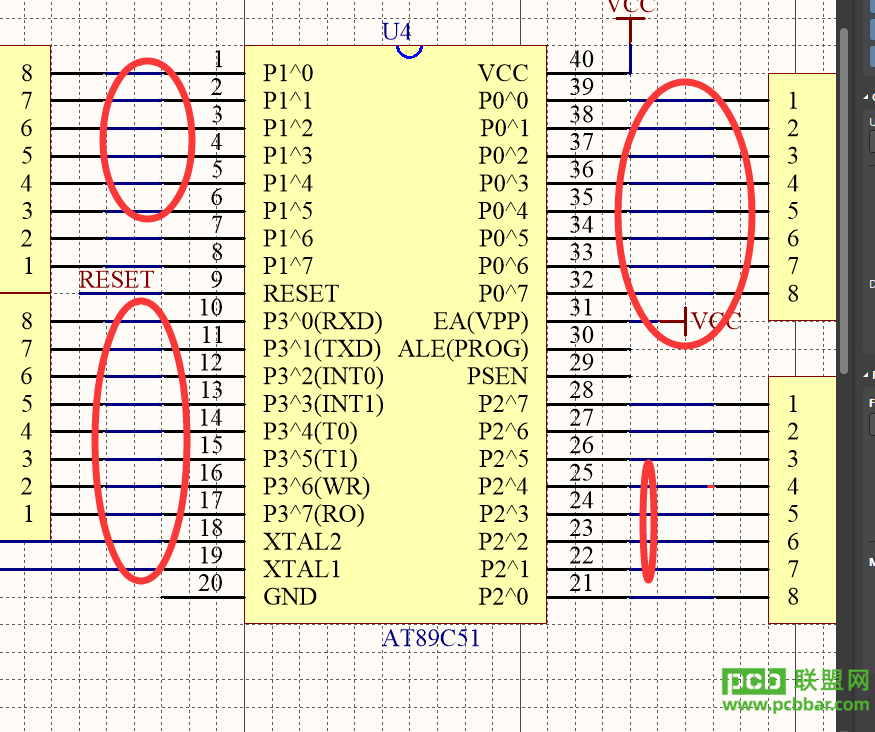Click pin number 9 of U4

(217, 280)
